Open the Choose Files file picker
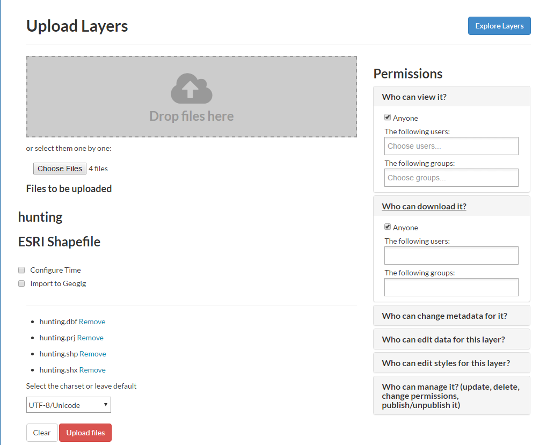Image resolution: width=554 pixels, height=445 pixels. [60, 169]
